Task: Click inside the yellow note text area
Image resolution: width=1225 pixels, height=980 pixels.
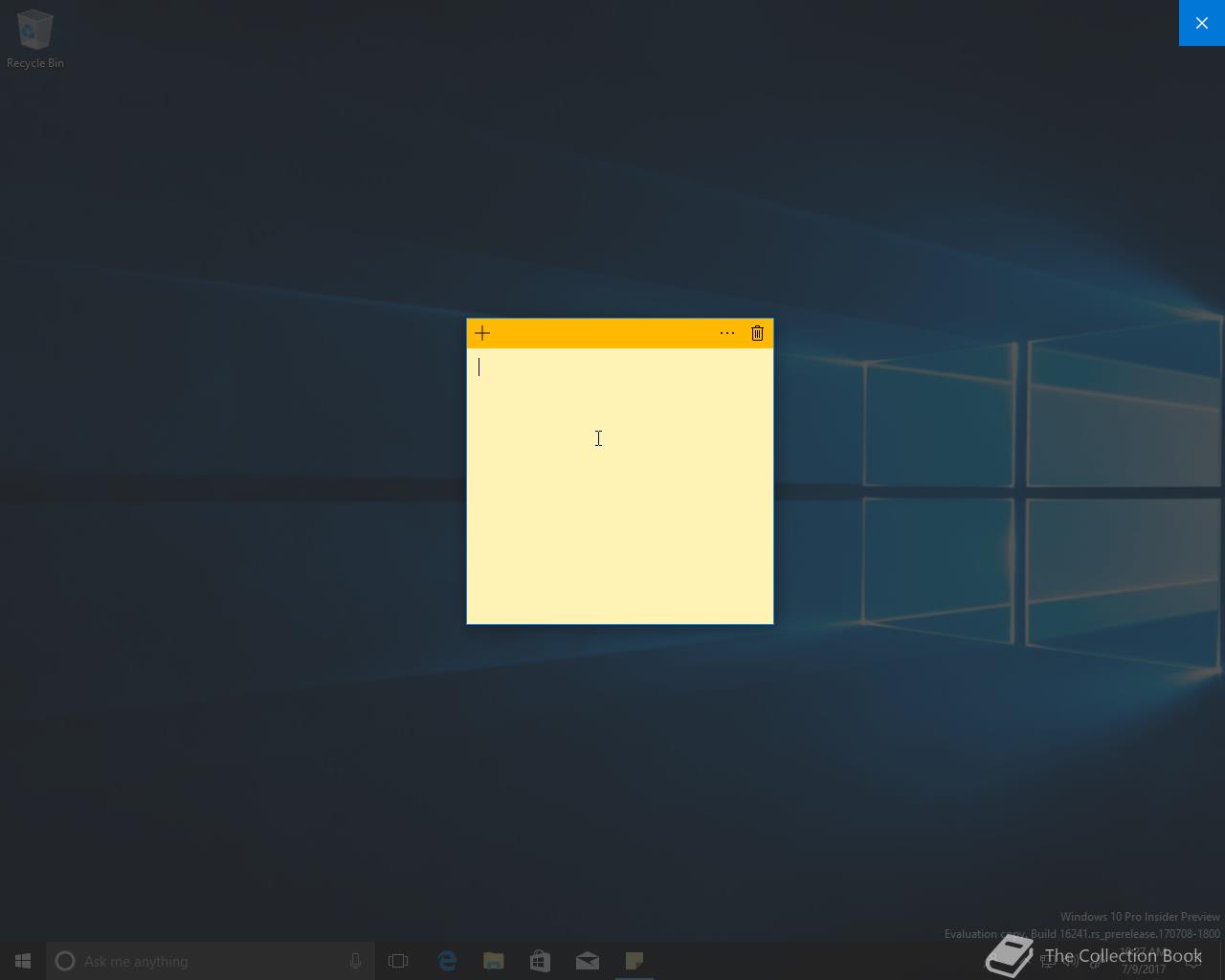Action: [x=620, y=486]
